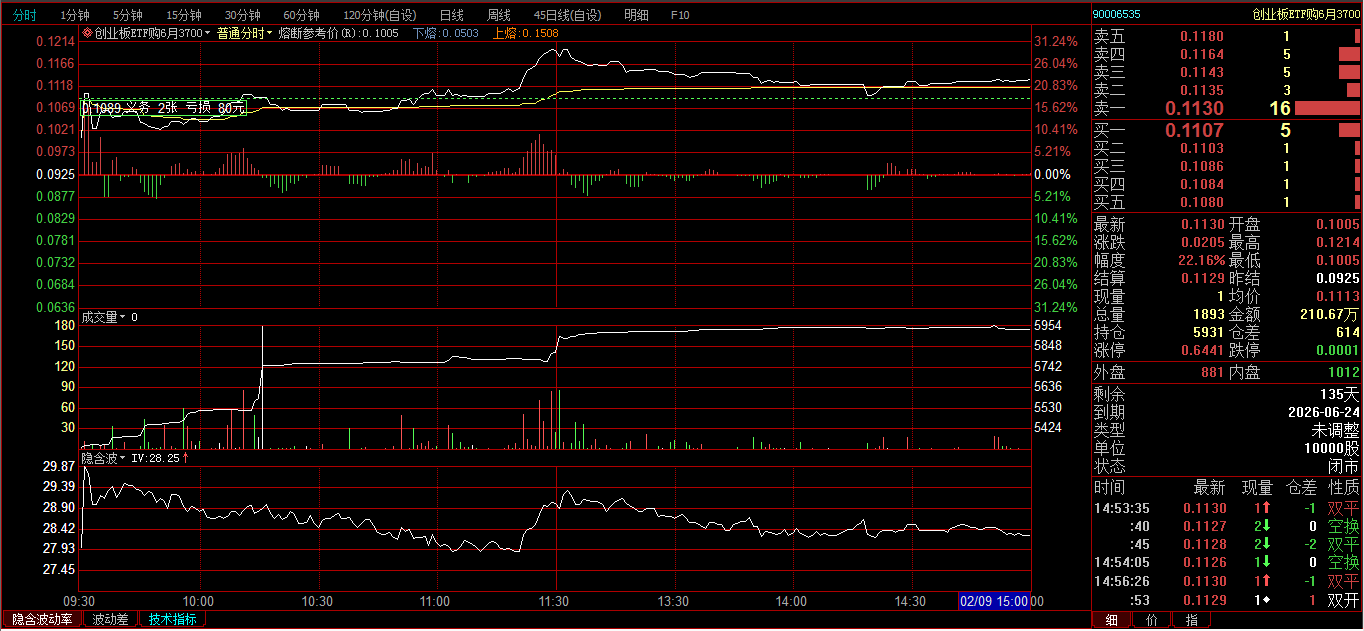Click the 02/09 15:00 time marker

pos(993,601)
